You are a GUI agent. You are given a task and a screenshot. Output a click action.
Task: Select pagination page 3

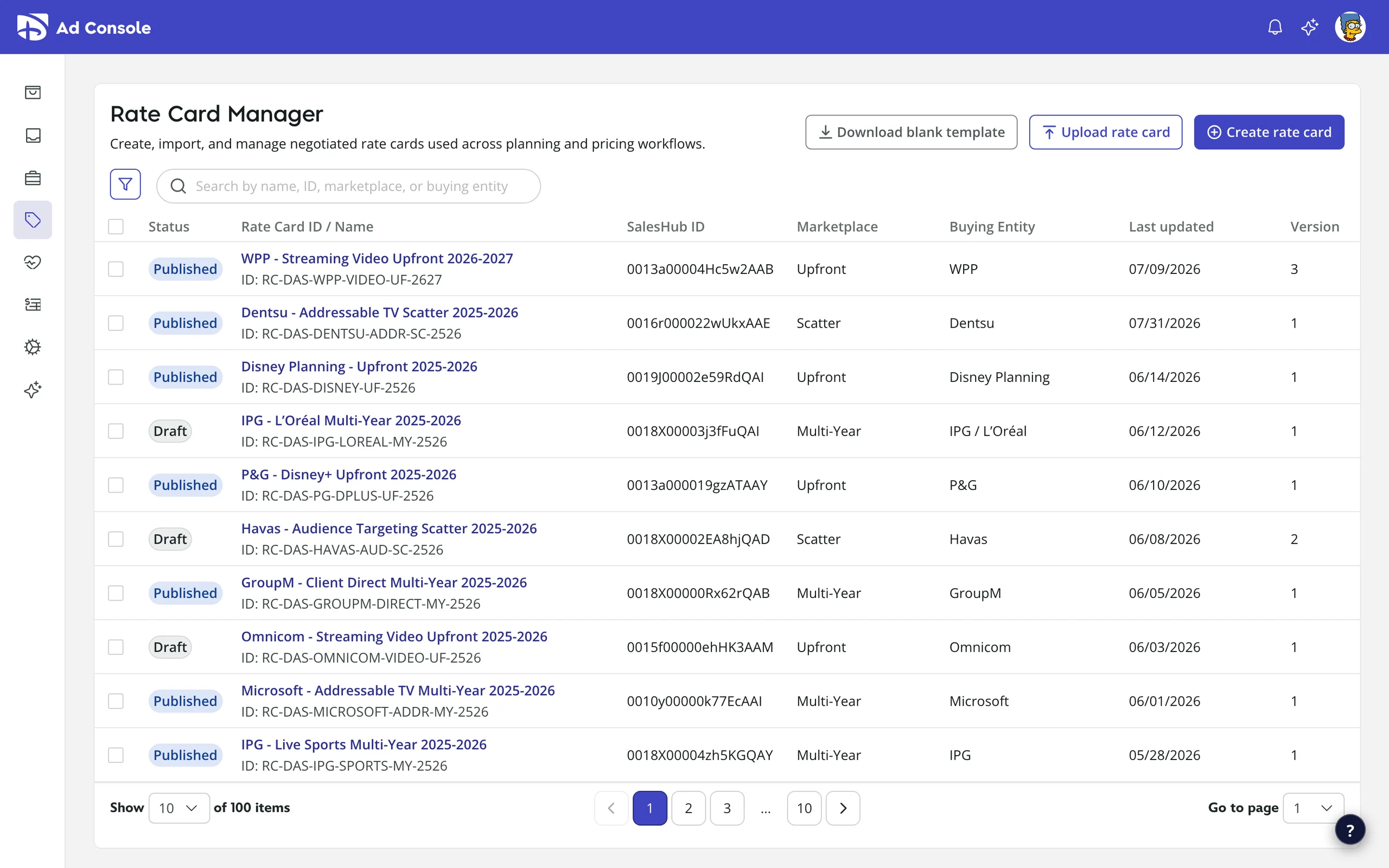(x=727, y=808)
